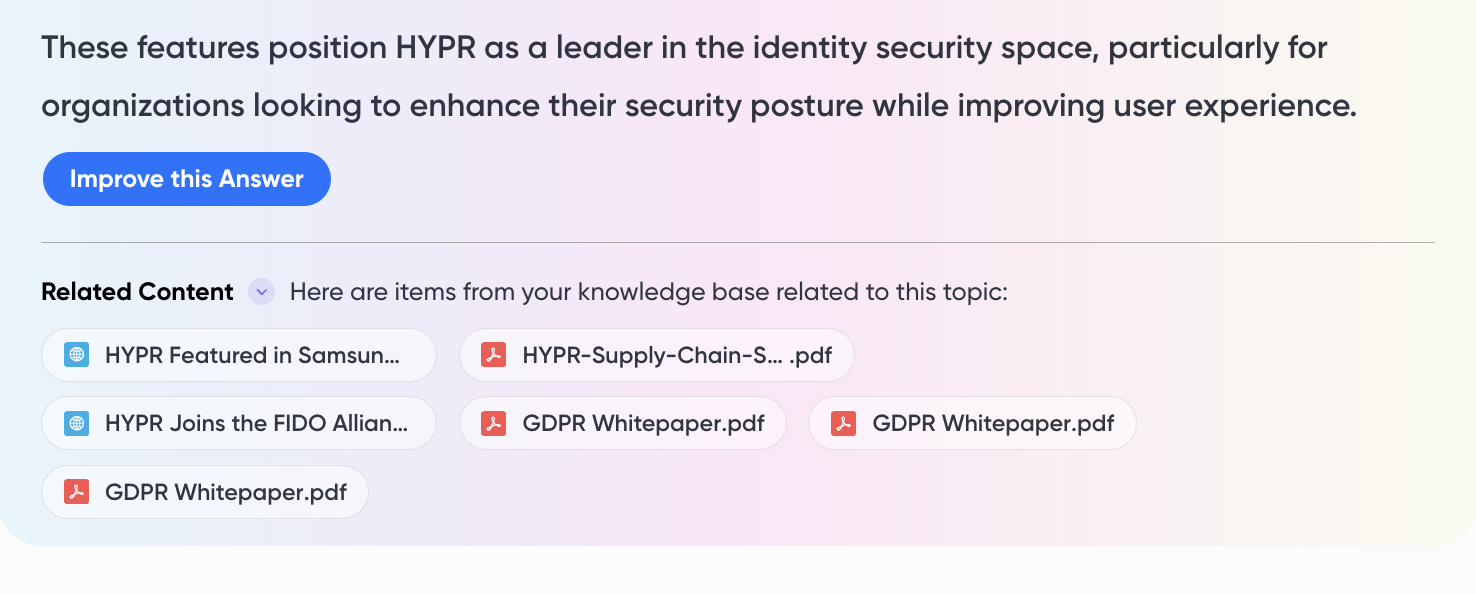1476x594 pixels.
Task: Collapse the Related Content chevron
Action: (x=261, y=292)
